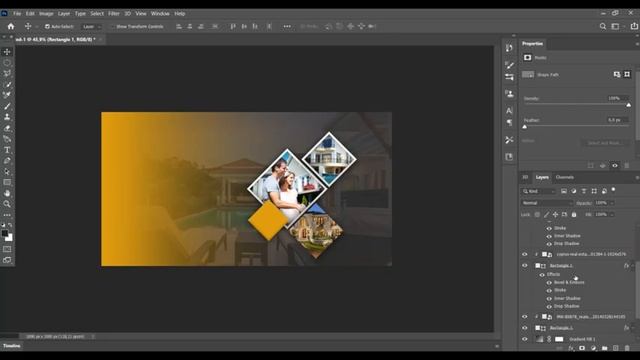Select the vector mask button in Properties
640x360 pixels.
point(627,74)
